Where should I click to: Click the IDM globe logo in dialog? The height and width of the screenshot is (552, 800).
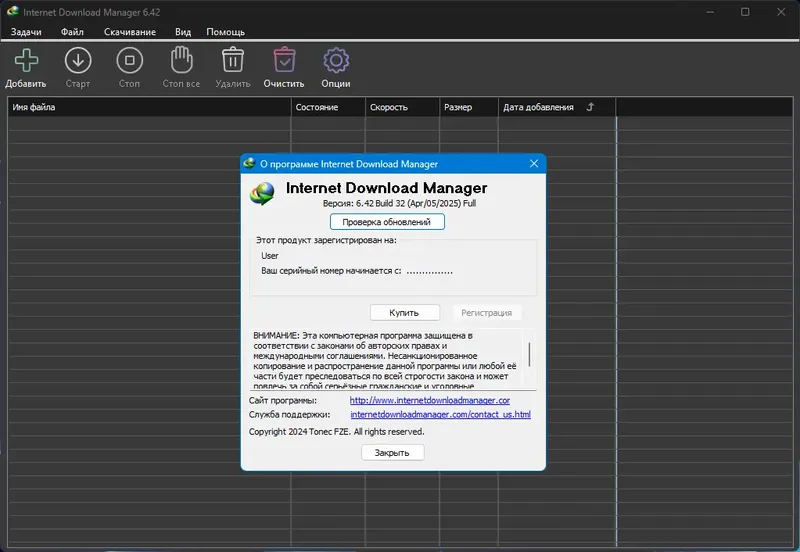coord(264,194)
